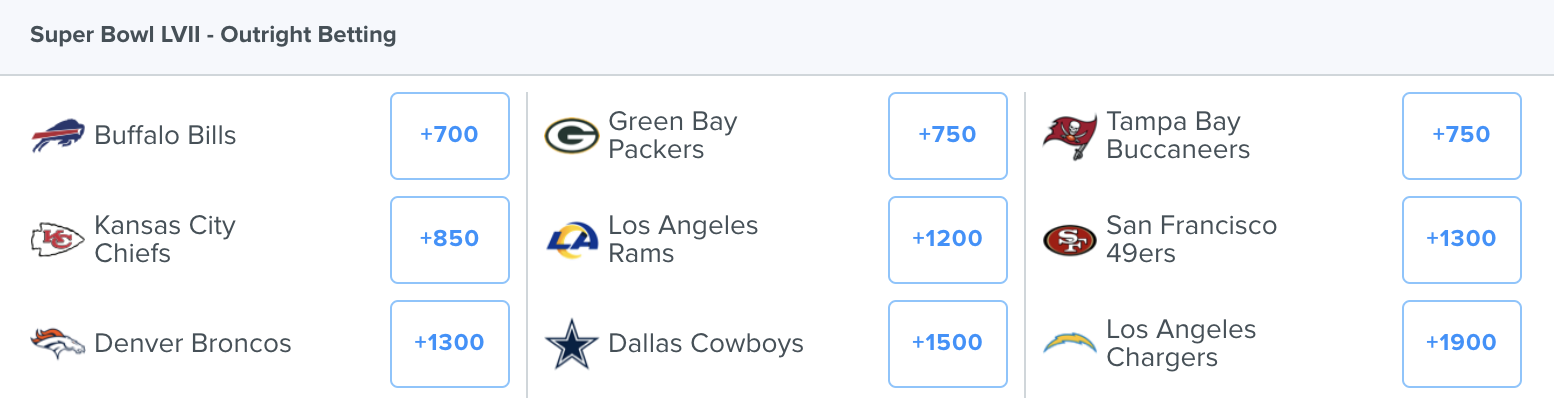The width and height of the screenshot is (1554, 398).
Task: Click the Dallas Cowboys star logo
Action: point(572,343)
